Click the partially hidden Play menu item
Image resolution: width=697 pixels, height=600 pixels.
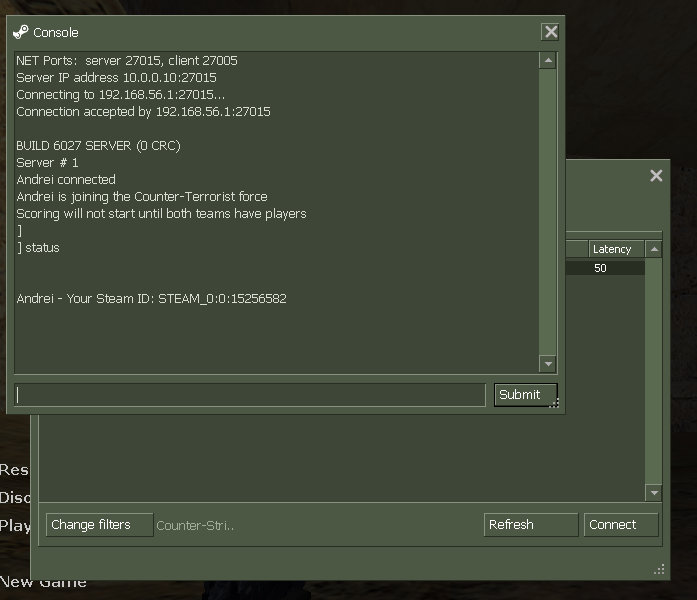click(15, 526)
